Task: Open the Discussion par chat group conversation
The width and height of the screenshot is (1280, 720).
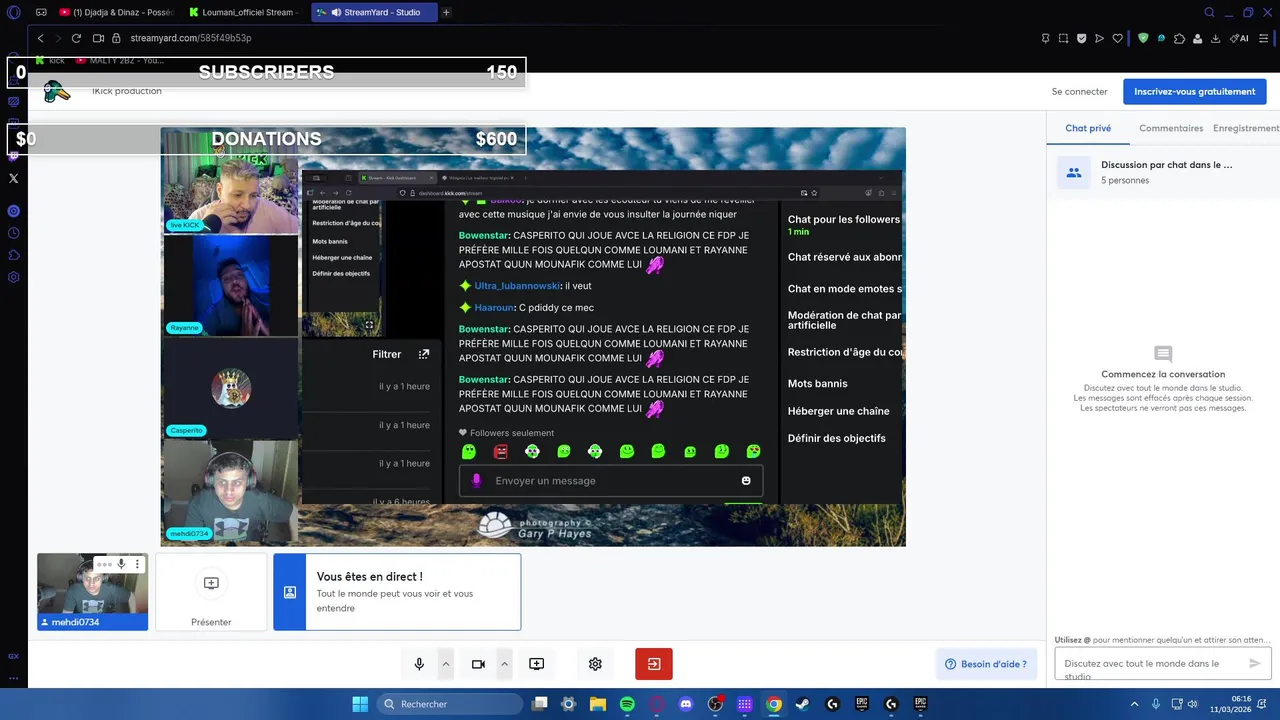Action: [1163, 172]
